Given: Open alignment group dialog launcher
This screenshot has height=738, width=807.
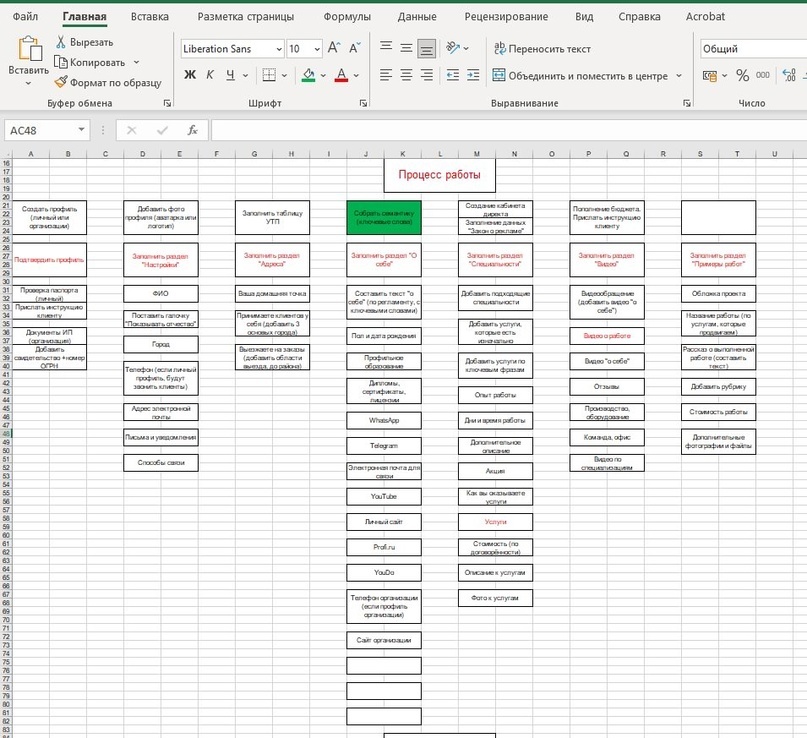Looking at the screenshot, I should (x=687, y=103).
